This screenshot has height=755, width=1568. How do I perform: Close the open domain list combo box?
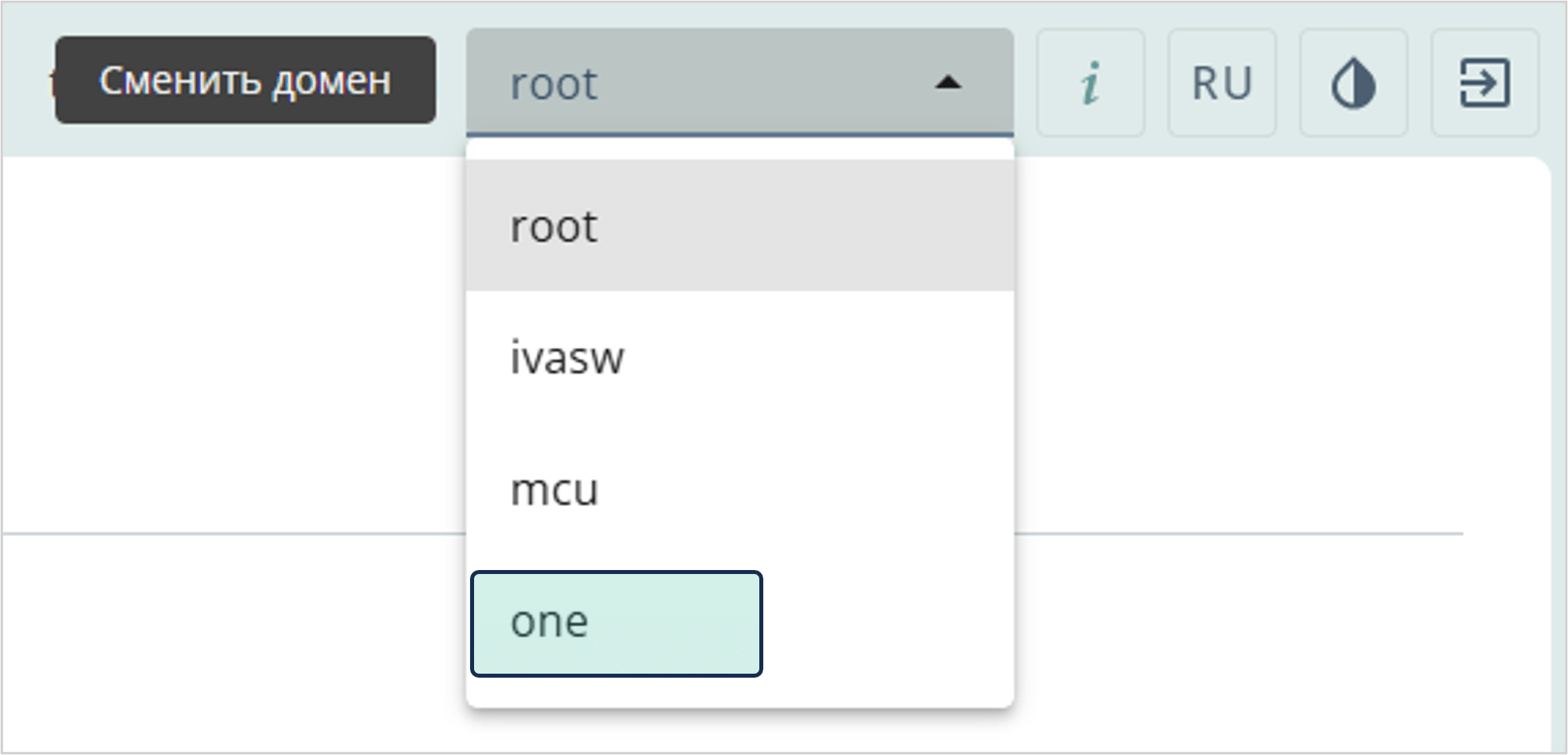[947, 83]
